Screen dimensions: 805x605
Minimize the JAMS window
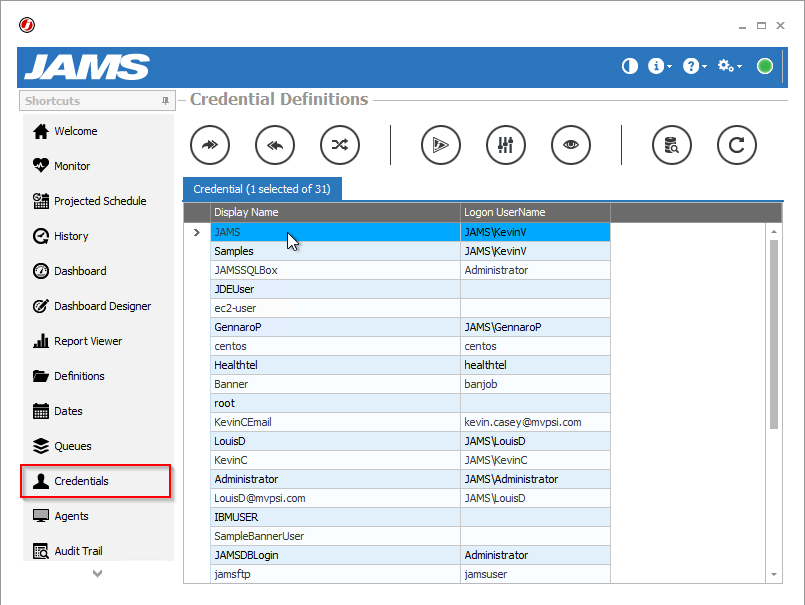[x=742, y=26]
